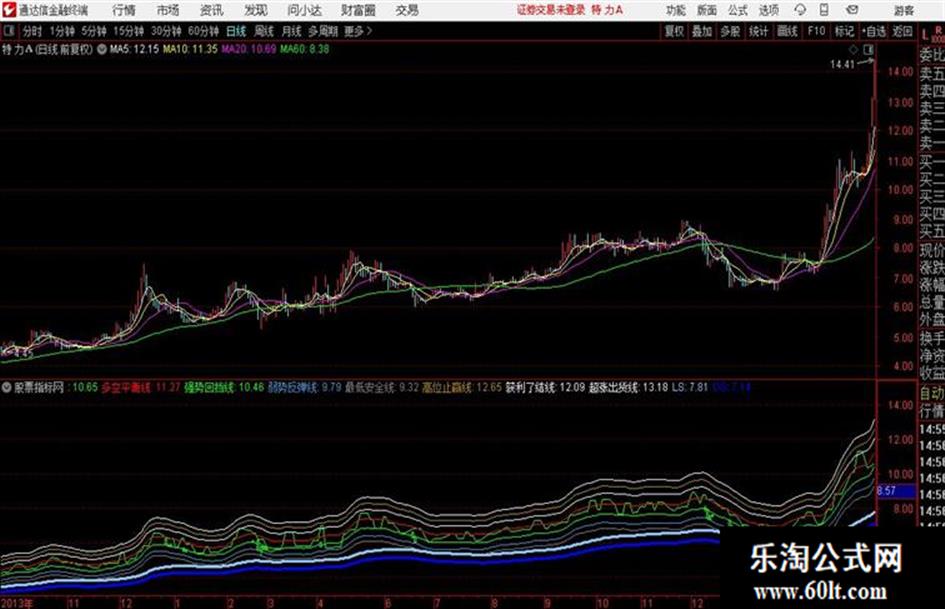945x609 pixels.
Task: Click the 弱势反弹线 indicator label
Action: 292,387
